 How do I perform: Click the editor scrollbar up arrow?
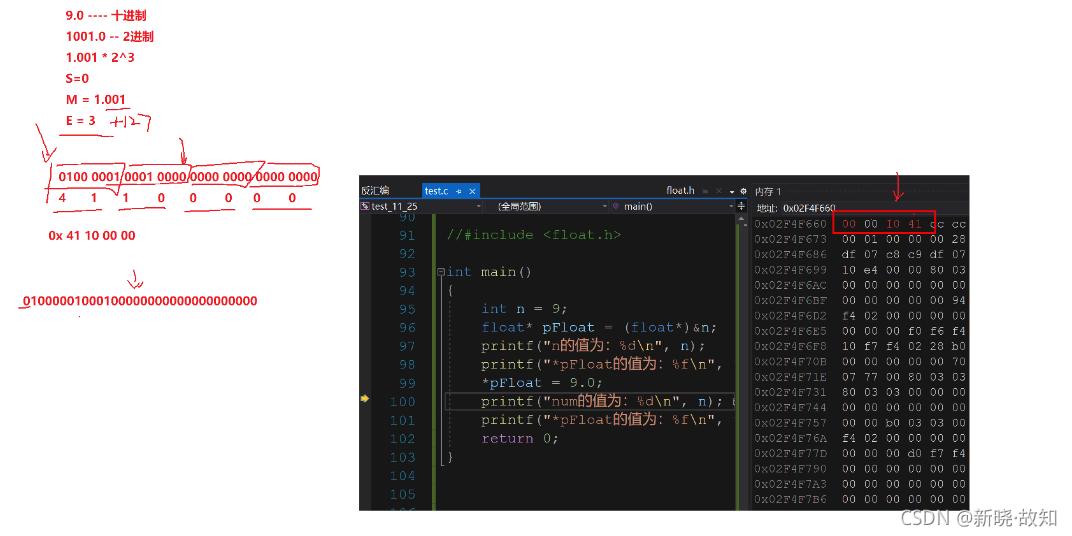point(741,218)
